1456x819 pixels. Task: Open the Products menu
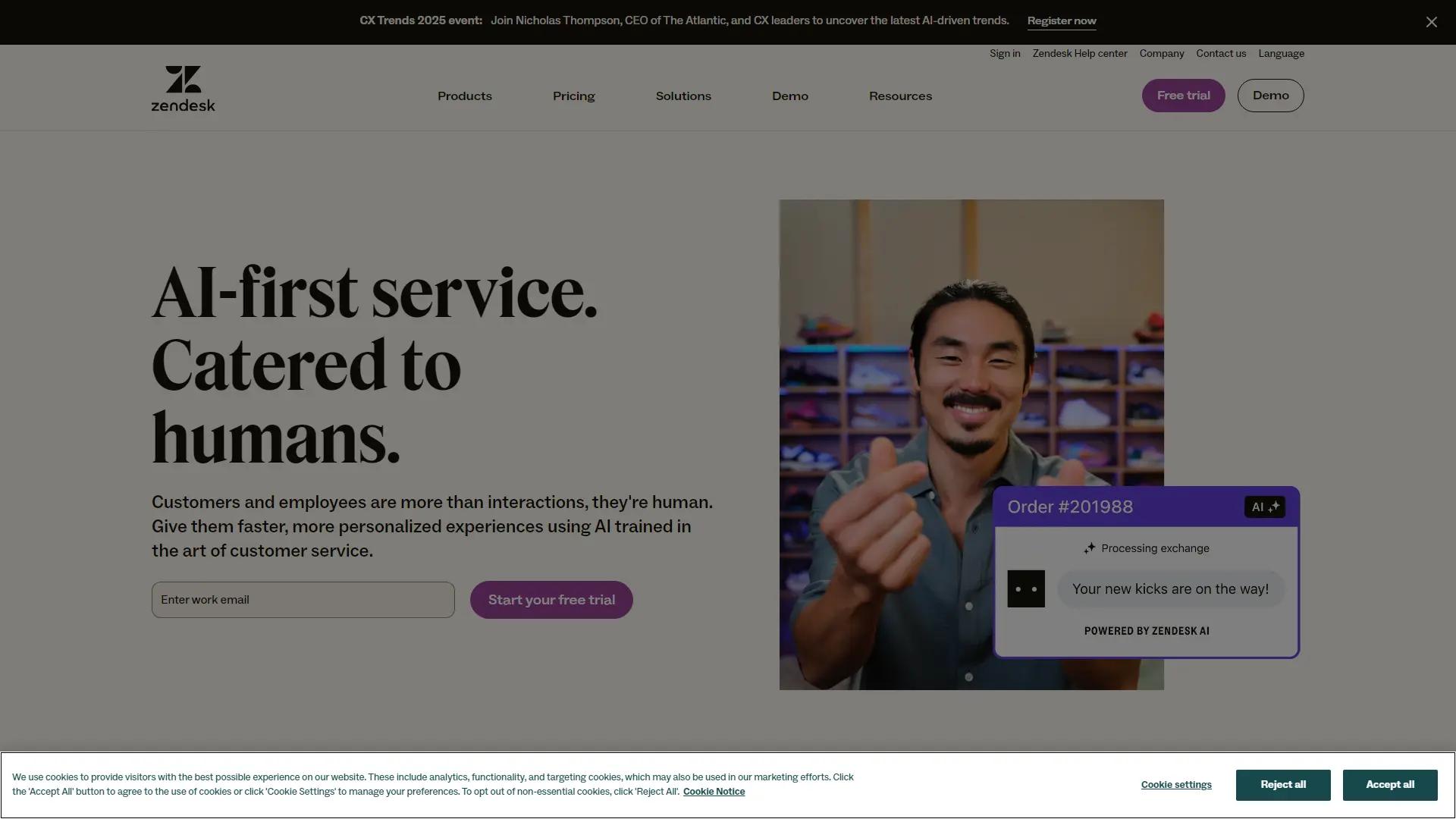tap(464, 96)
